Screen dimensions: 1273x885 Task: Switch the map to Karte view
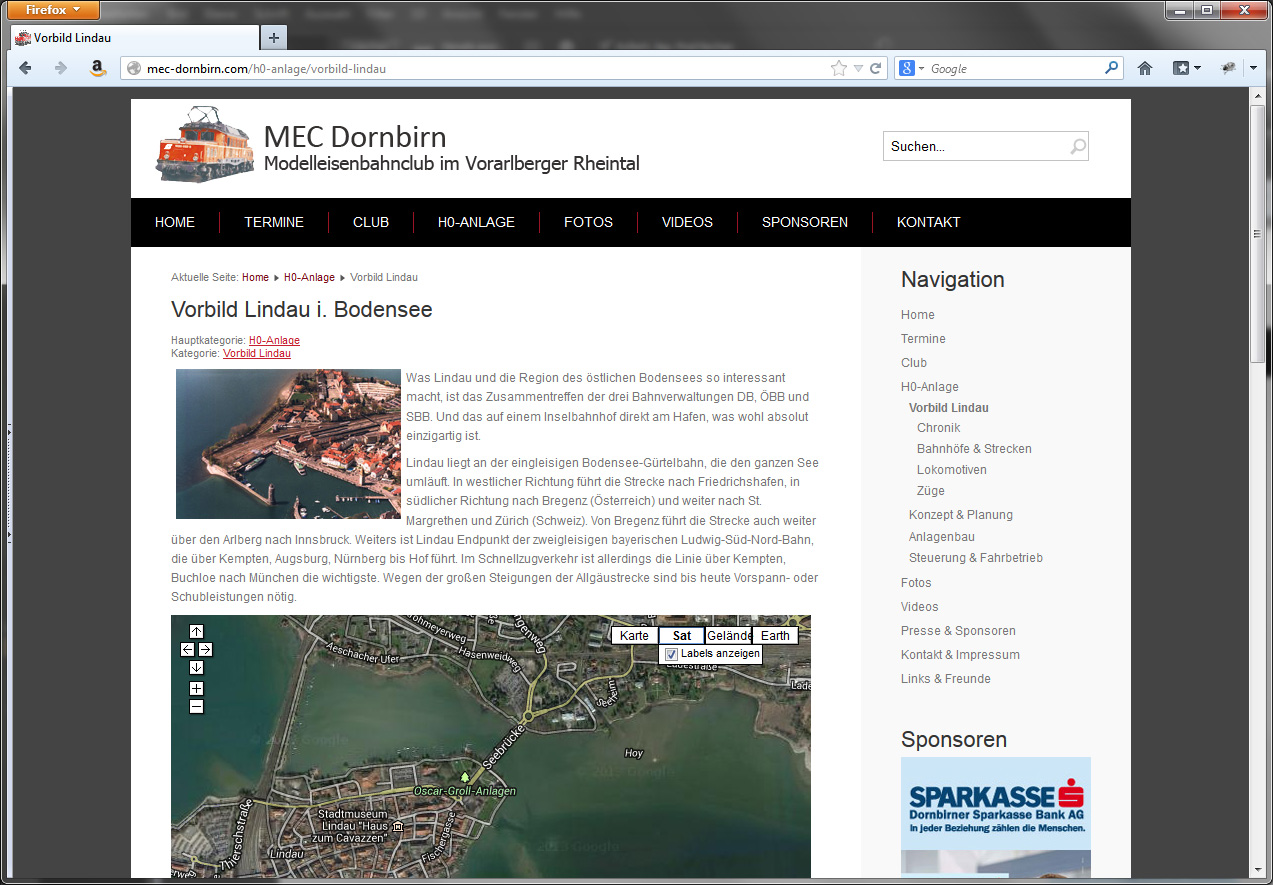[634, 635]
